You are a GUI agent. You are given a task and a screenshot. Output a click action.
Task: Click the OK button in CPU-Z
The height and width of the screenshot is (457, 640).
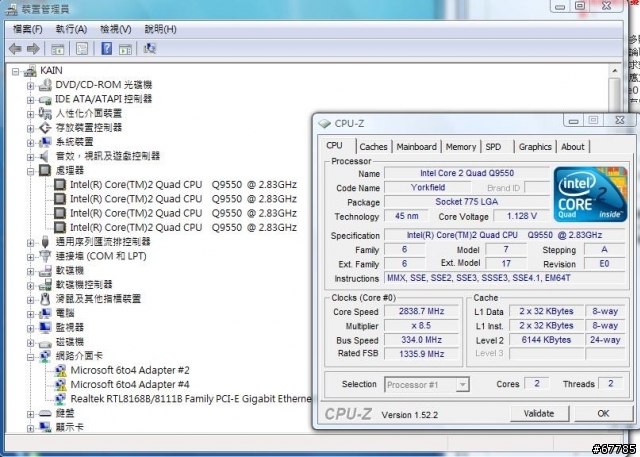tap(603, 414)
